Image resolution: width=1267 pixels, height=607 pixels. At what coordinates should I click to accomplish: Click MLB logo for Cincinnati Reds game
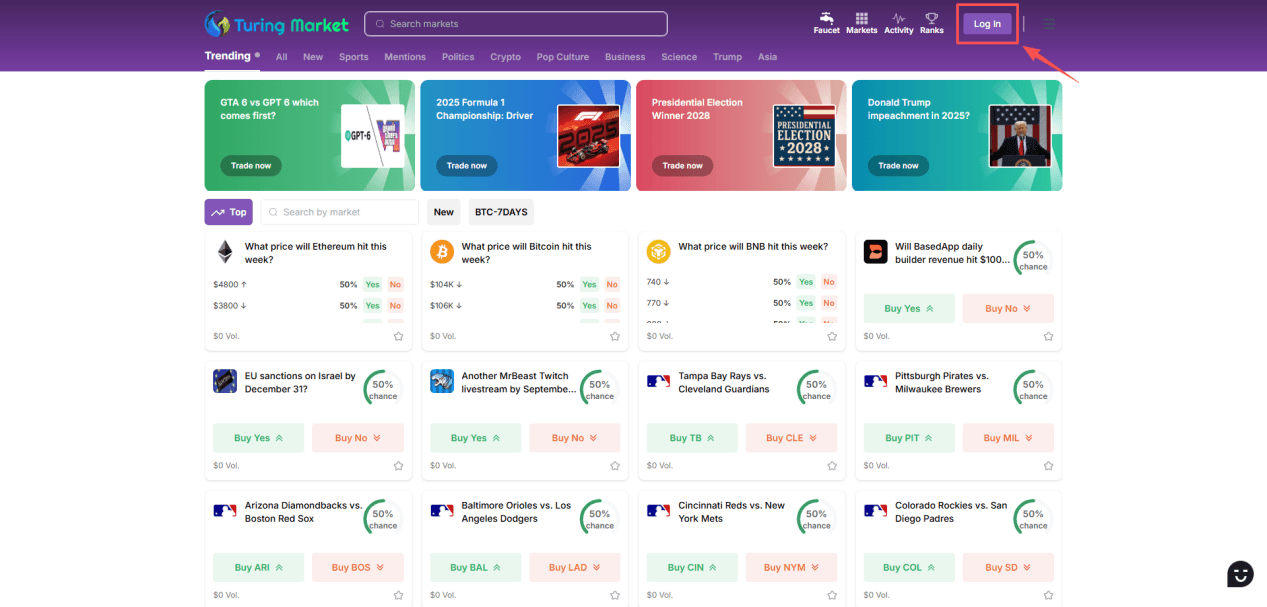pyautogui.click(x=658, y=511)
